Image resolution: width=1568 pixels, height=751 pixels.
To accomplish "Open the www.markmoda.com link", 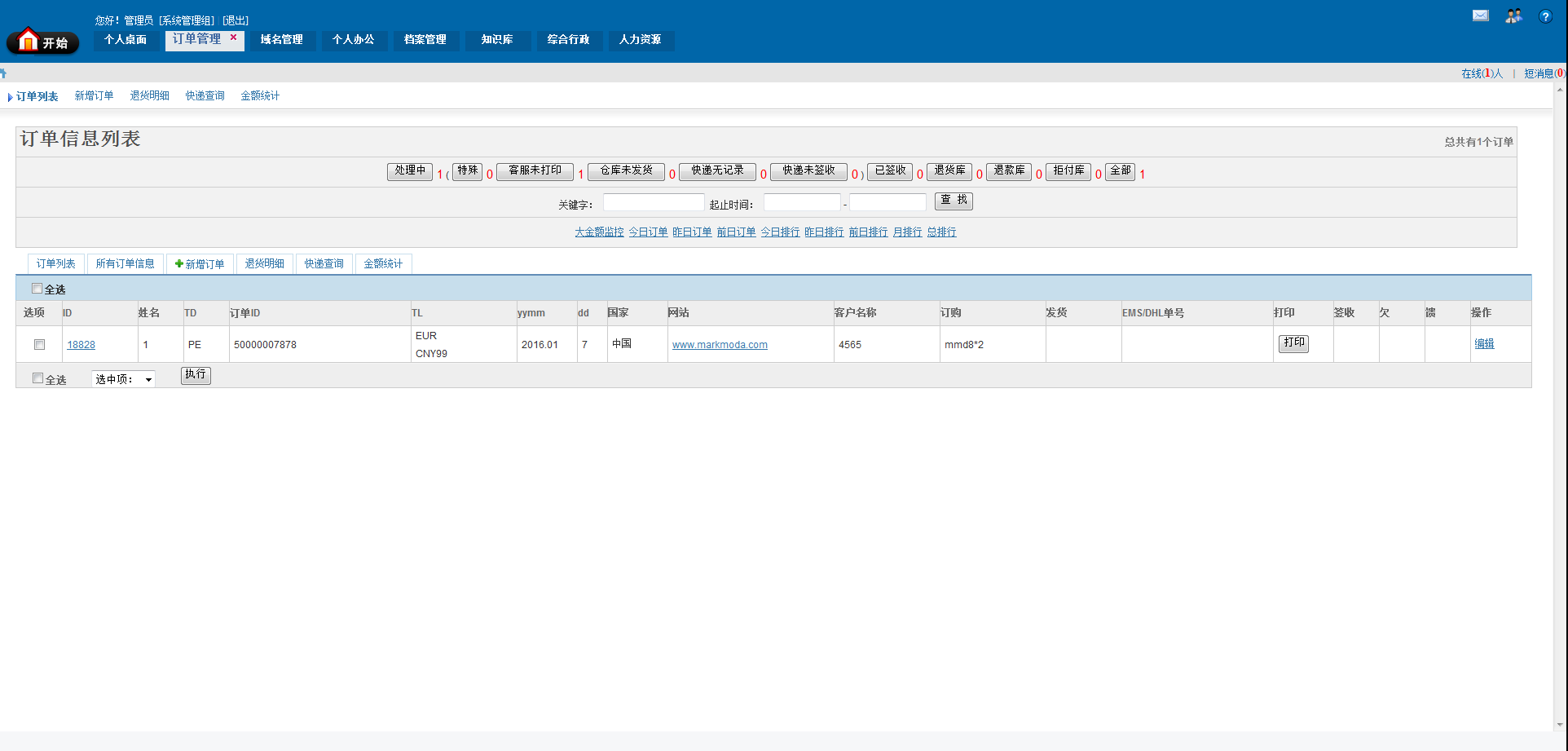I will 720,345.
